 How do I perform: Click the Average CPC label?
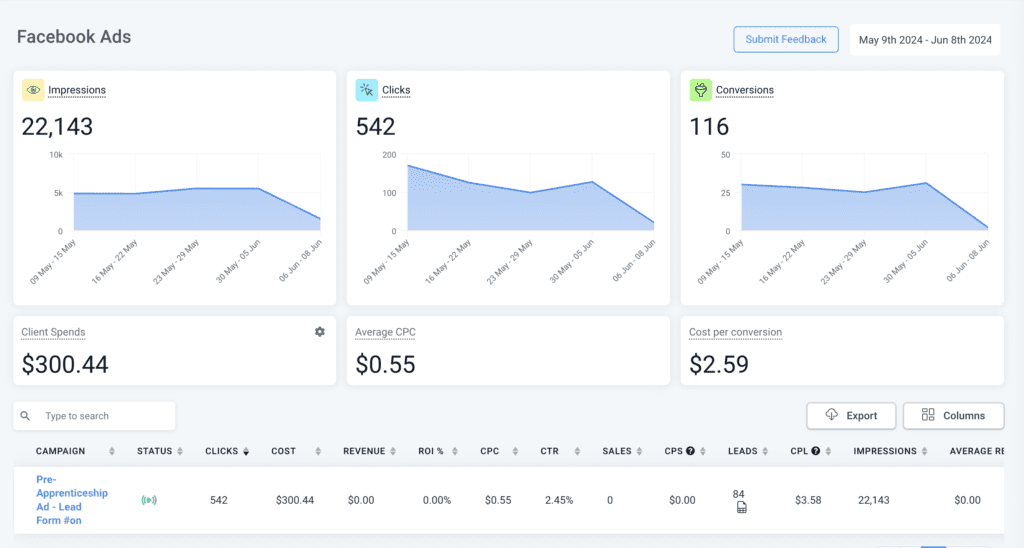385,332
